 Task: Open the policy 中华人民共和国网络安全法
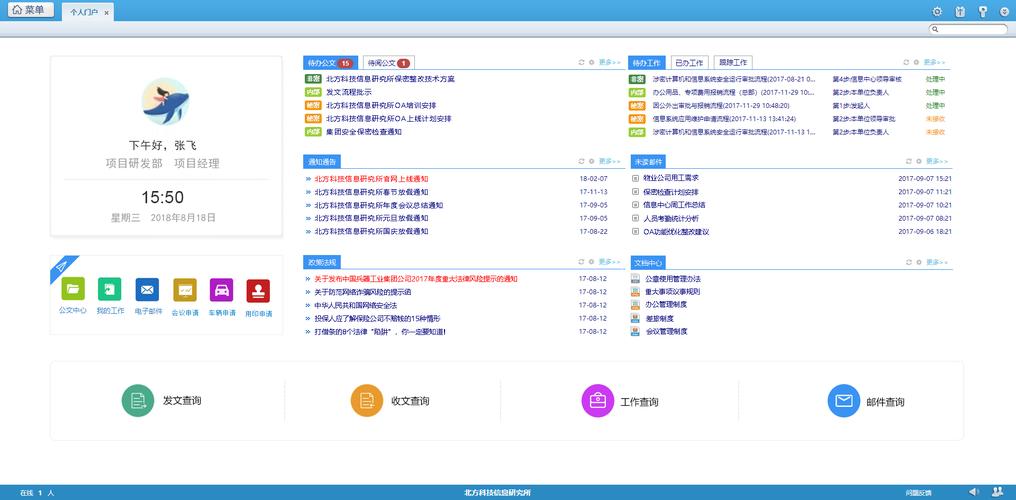356,305
